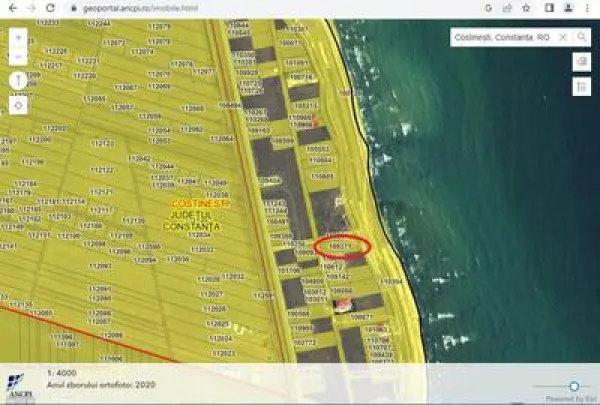Bookmark this page with the star icon
Screen dimensions: 600x405
527,8
